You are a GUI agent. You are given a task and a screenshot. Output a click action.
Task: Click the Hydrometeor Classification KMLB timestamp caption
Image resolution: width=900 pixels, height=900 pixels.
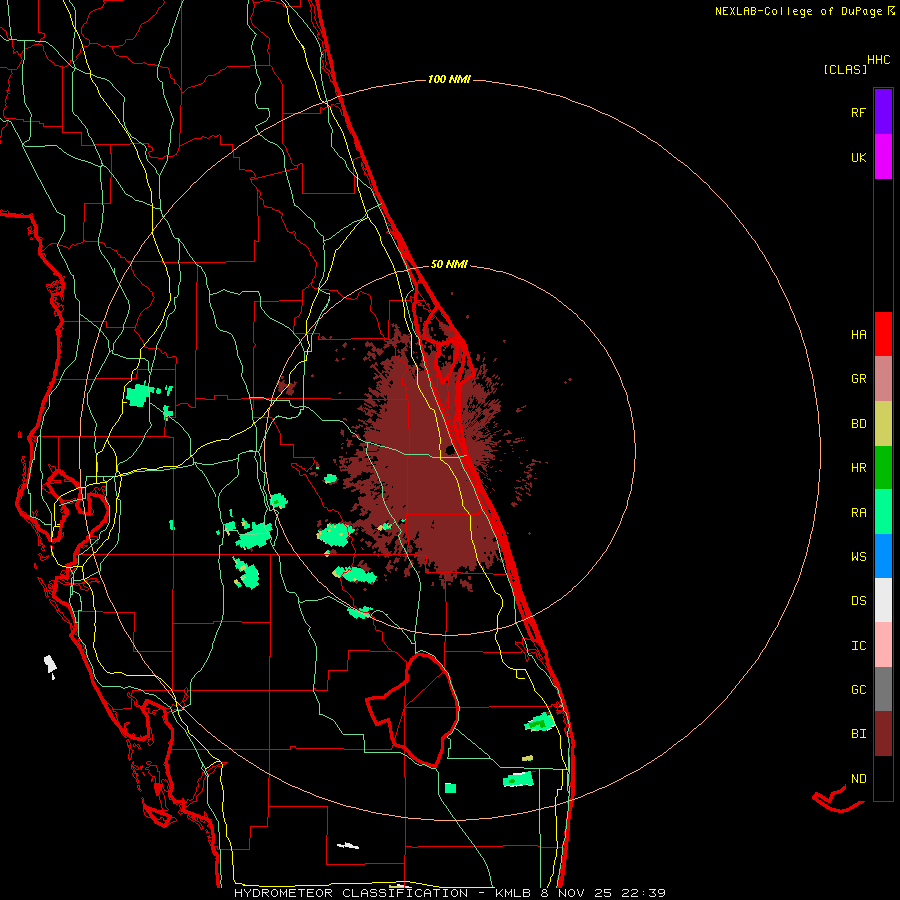click(x=450, y=893)
